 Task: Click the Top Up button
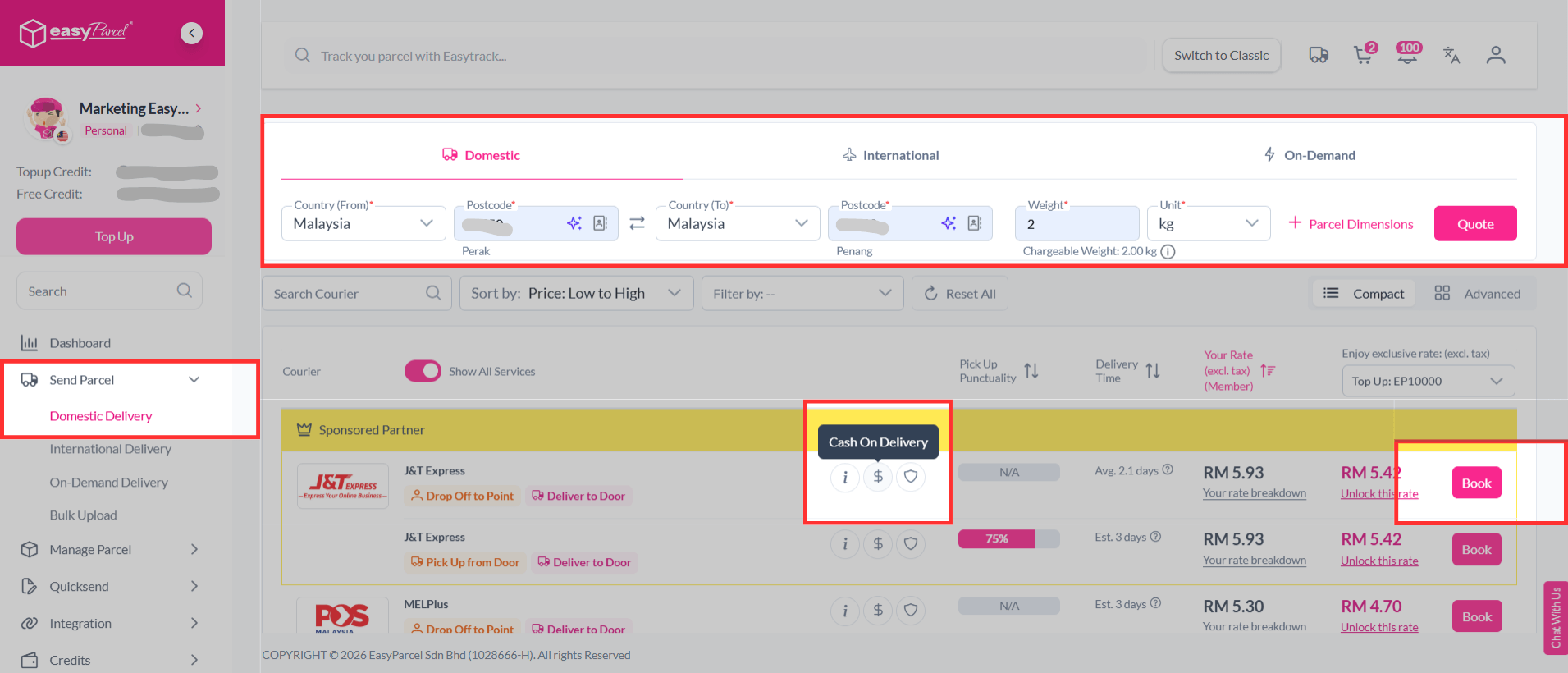pyautogui.click(x=114, y=236)
